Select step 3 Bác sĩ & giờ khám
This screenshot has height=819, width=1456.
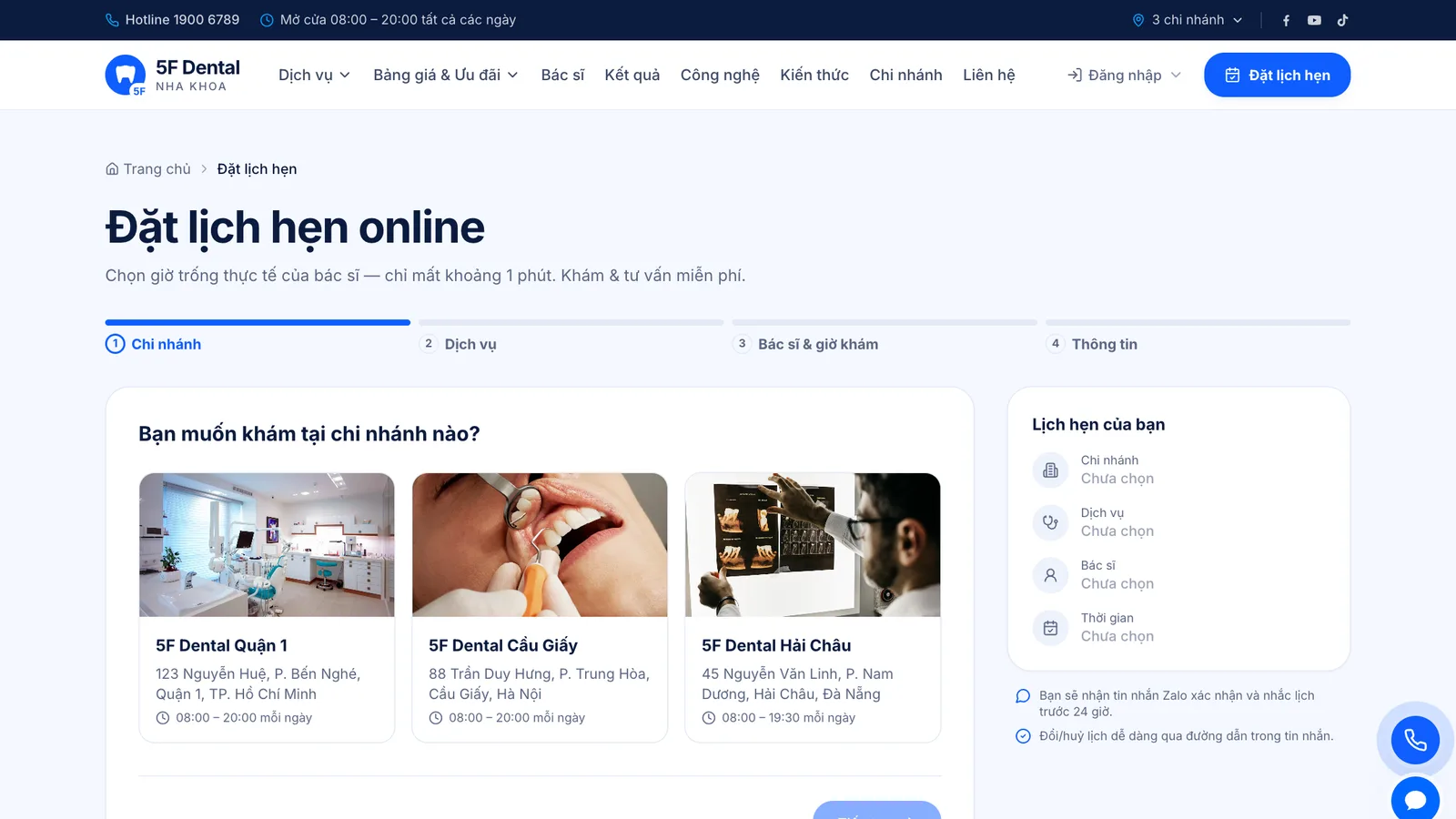(x=885, y=338)
